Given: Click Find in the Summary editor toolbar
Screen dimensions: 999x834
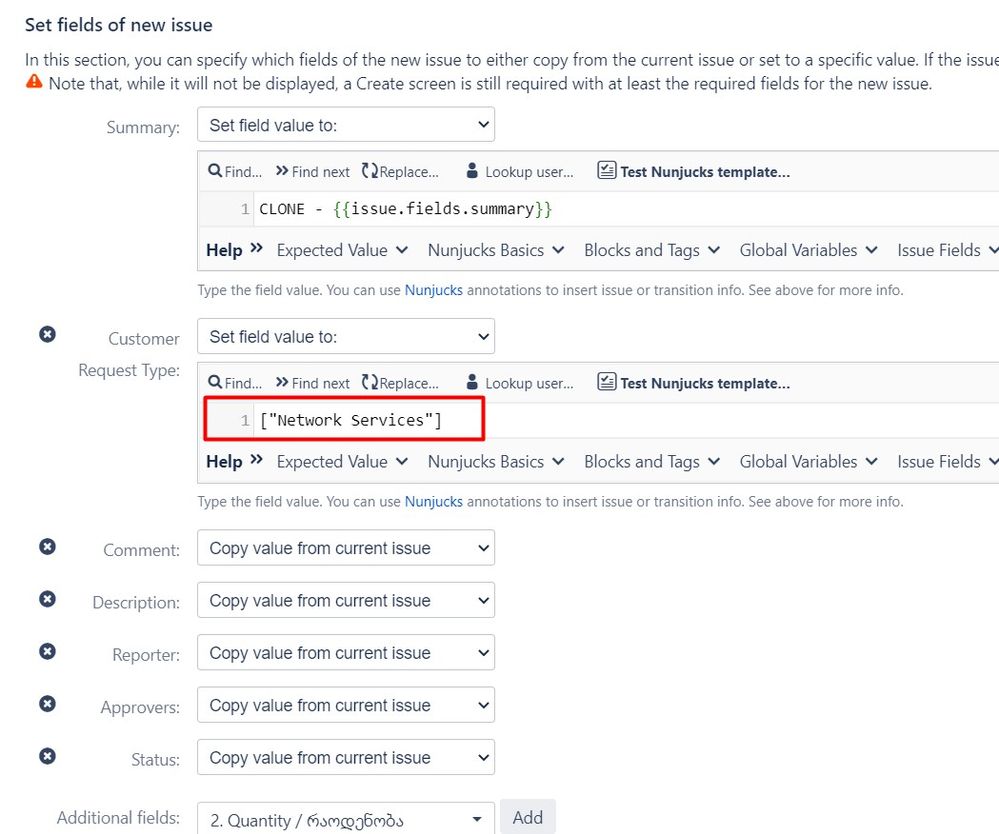Looking at the screenshot, I should (235, 171).
